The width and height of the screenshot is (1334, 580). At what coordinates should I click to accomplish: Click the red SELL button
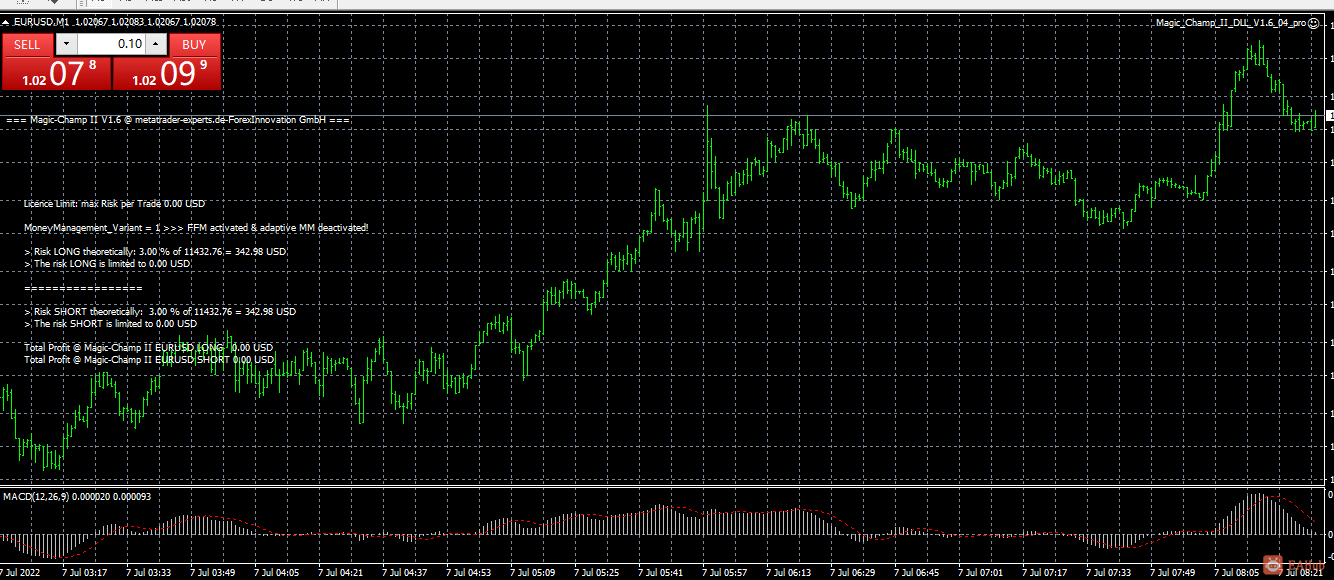point(27,44)
